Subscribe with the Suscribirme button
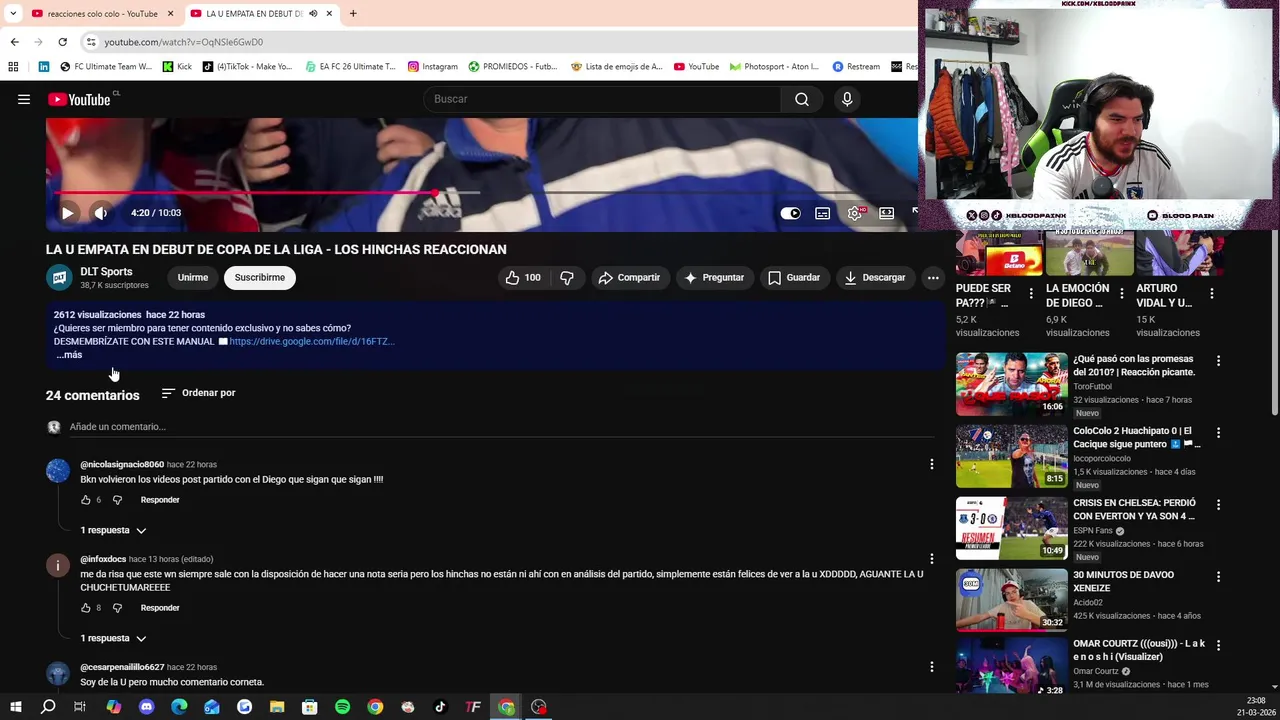The image size is (1280, 720). pos(260,278)
